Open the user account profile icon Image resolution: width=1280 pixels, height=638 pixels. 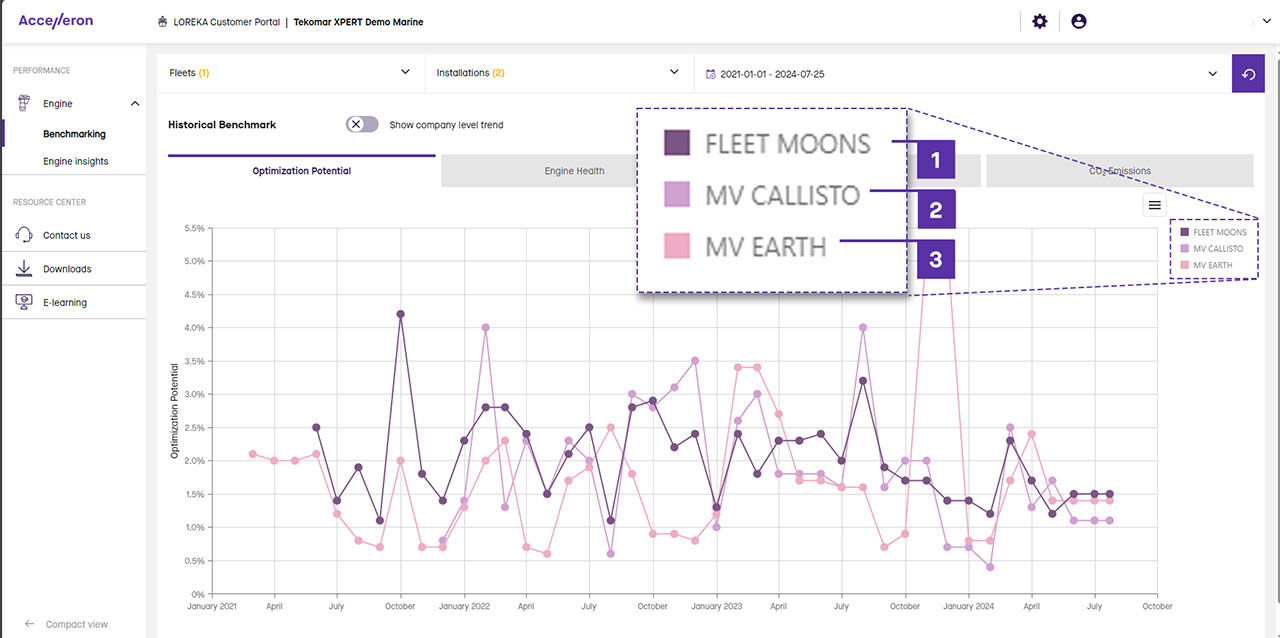point(1078,21)
